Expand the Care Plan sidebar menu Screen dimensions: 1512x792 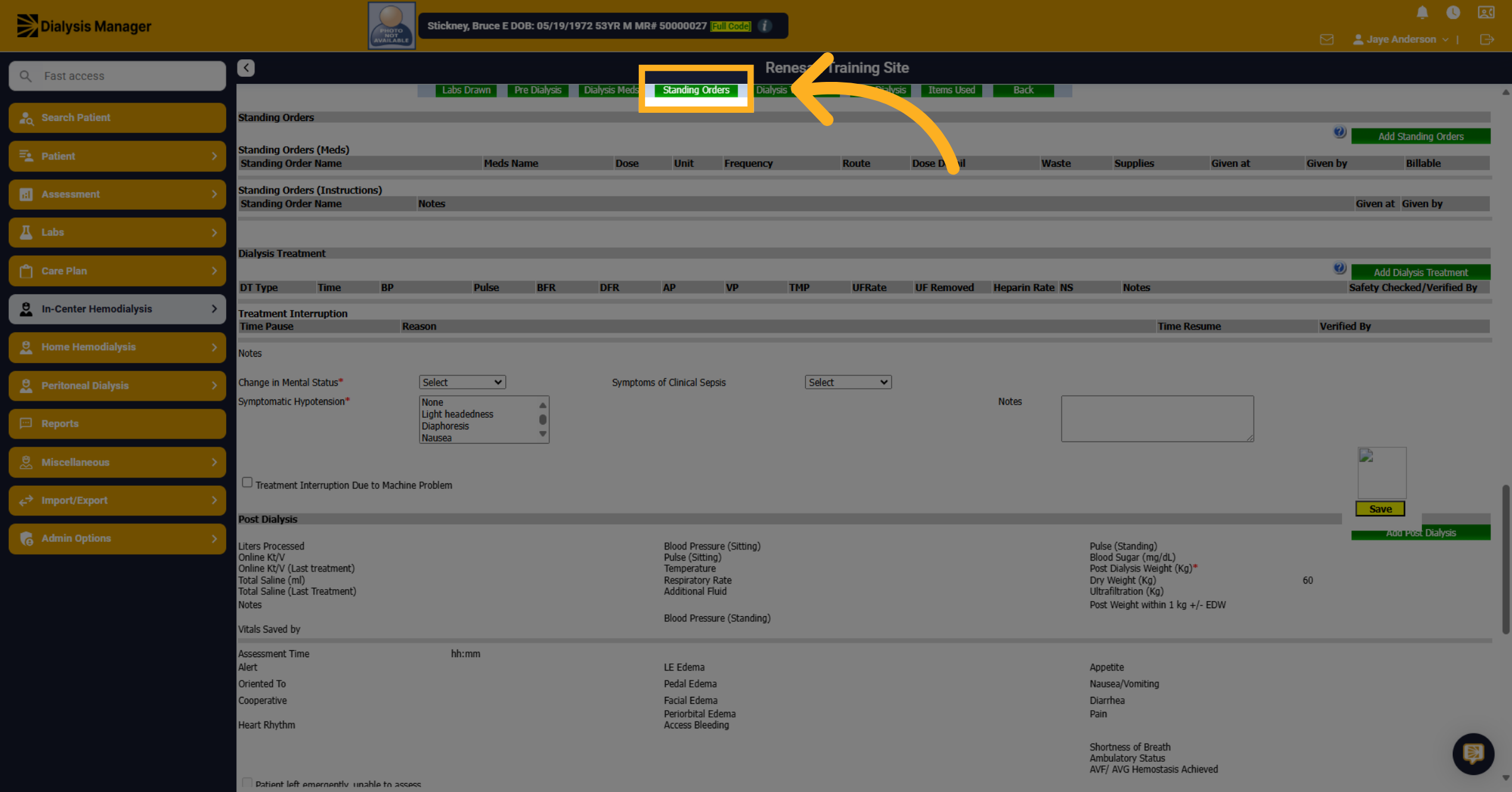pos(117,271)
